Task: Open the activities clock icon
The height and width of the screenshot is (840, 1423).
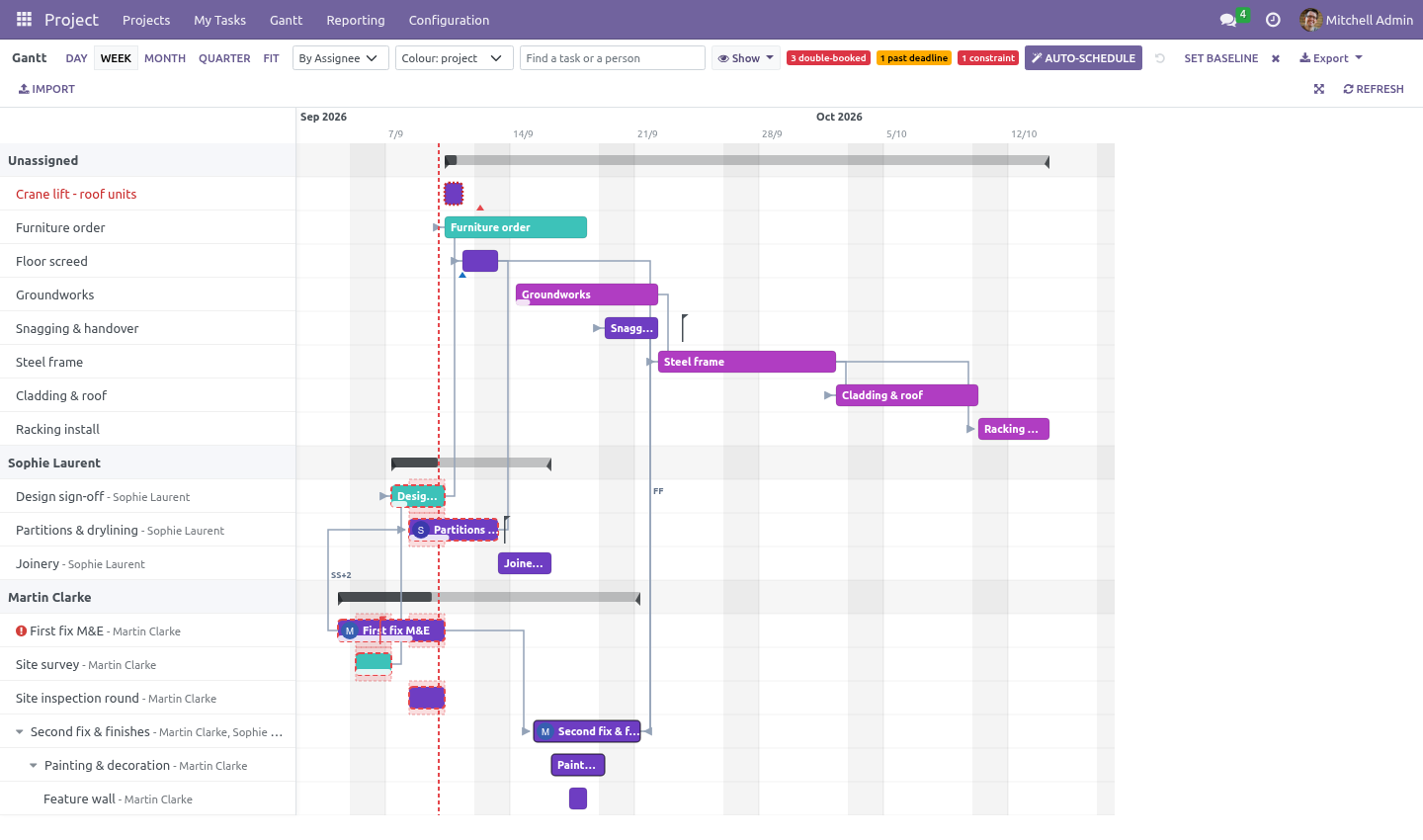Action: tap(1273, 20)
